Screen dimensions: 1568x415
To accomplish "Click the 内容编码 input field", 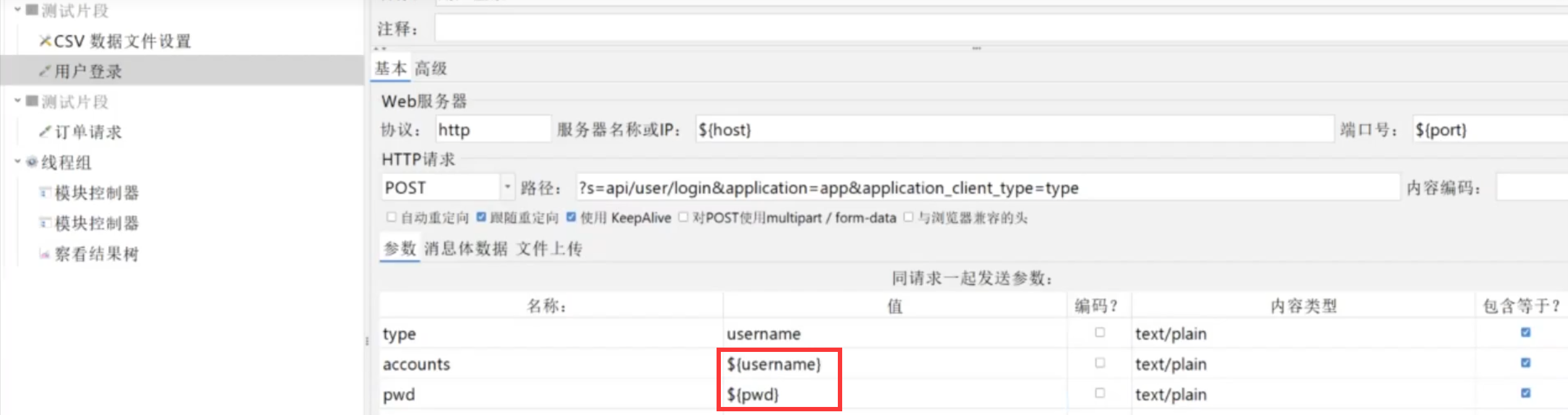I will tap(1532, 187).
